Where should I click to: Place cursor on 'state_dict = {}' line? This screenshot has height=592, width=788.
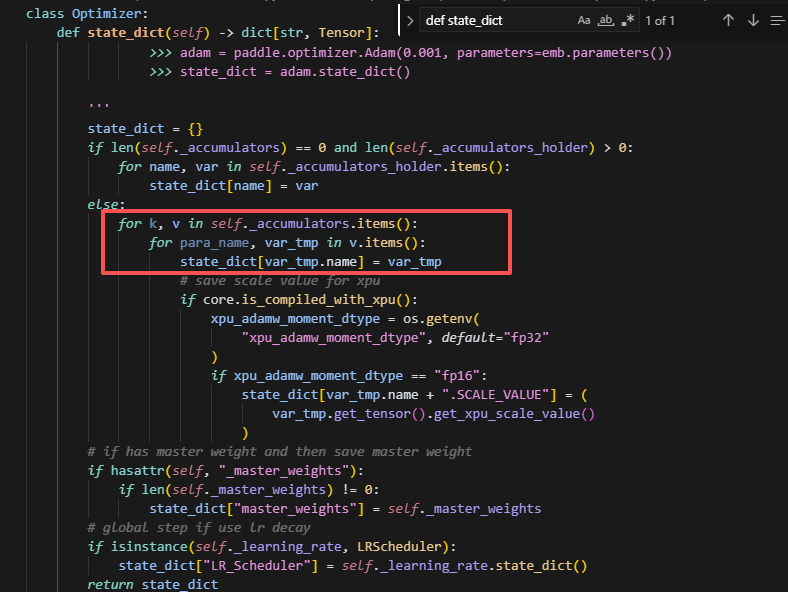145,128
